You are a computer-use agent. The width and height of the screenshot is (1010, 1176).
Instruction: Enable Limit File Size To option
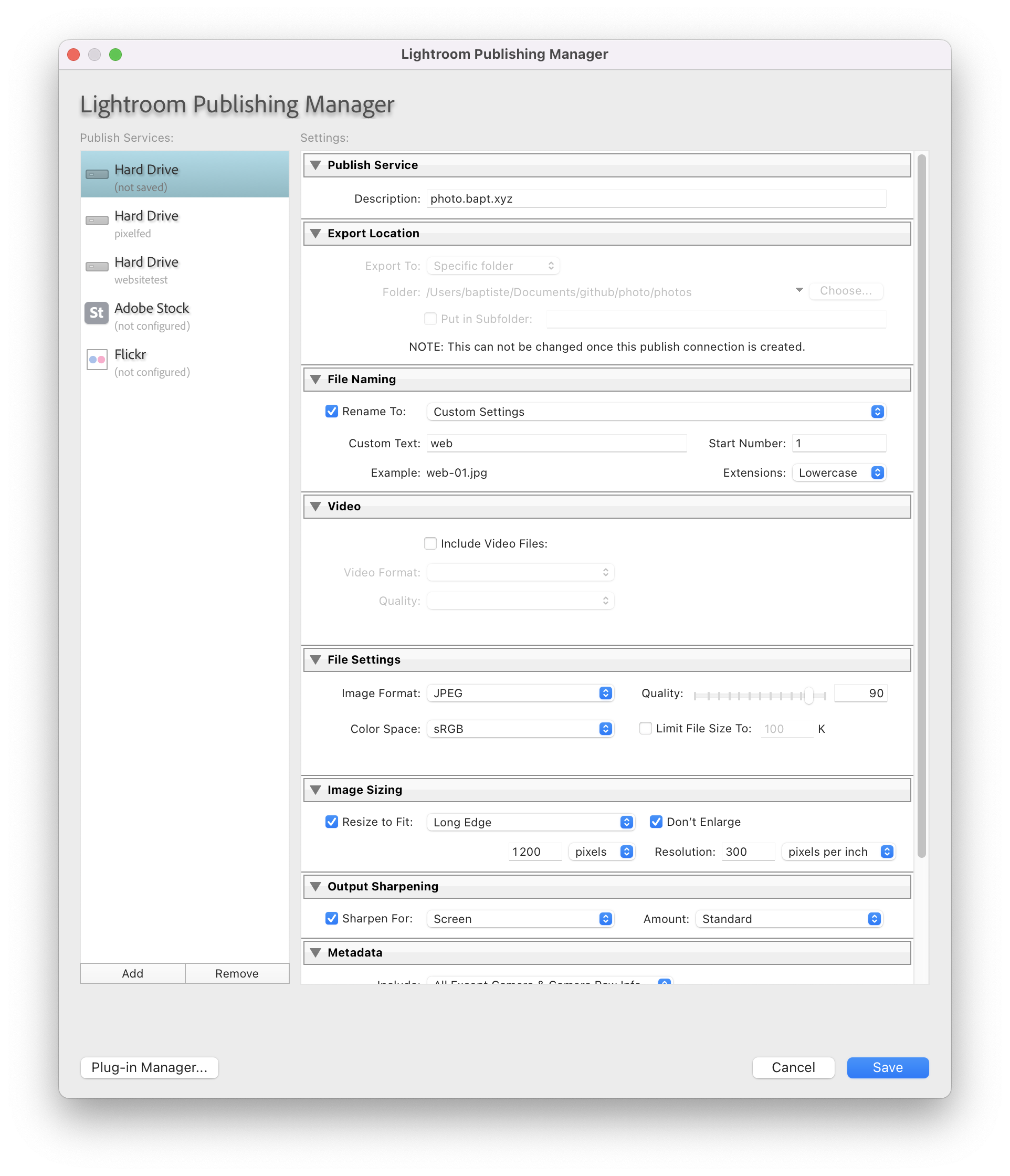[x=645, y=729]
